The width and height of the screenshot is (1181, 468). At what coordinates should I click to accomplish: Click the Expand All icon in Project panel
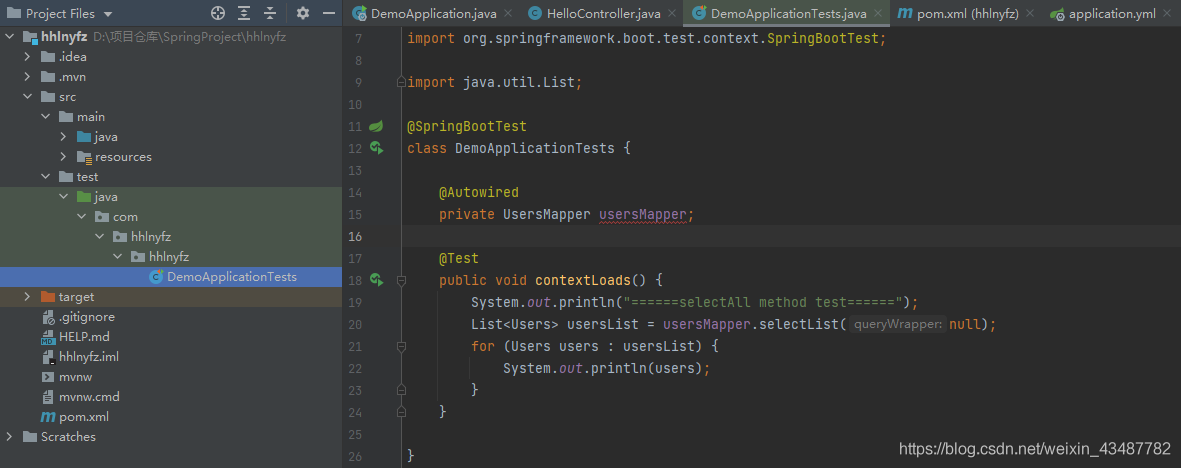pos(245,14)
